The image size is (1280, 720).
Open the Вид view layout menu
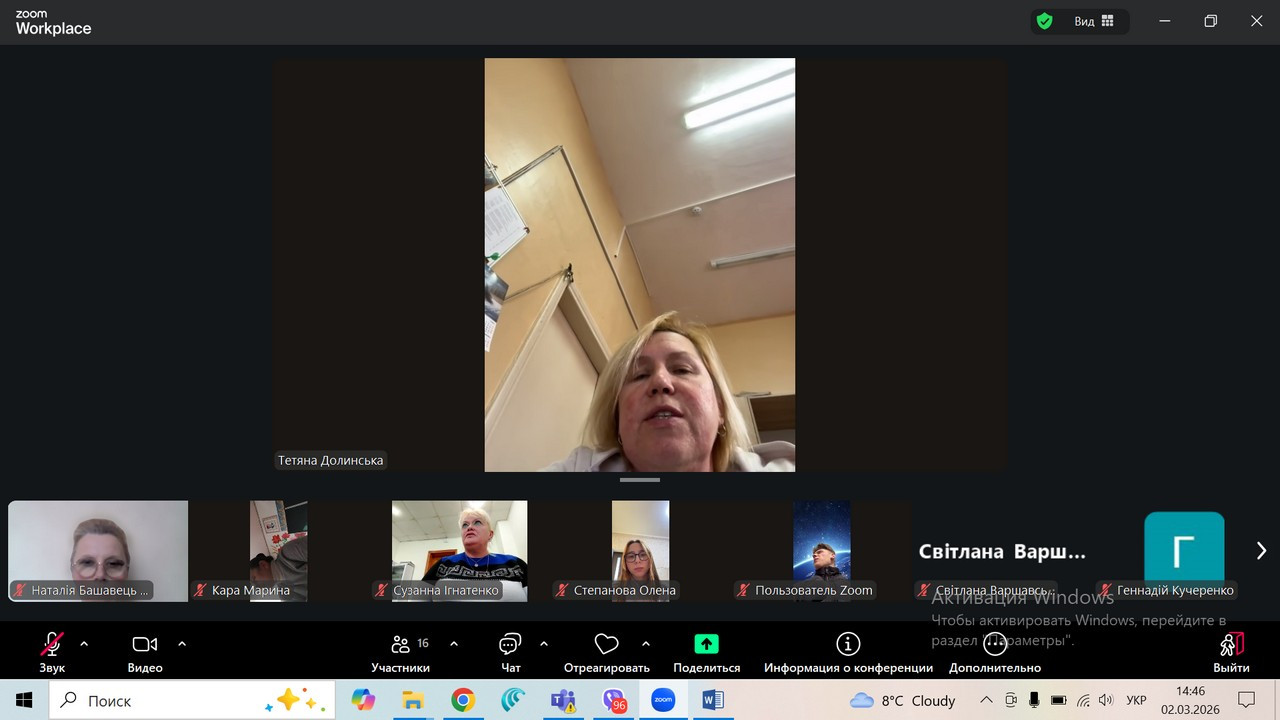click(x=1094, y=21)
